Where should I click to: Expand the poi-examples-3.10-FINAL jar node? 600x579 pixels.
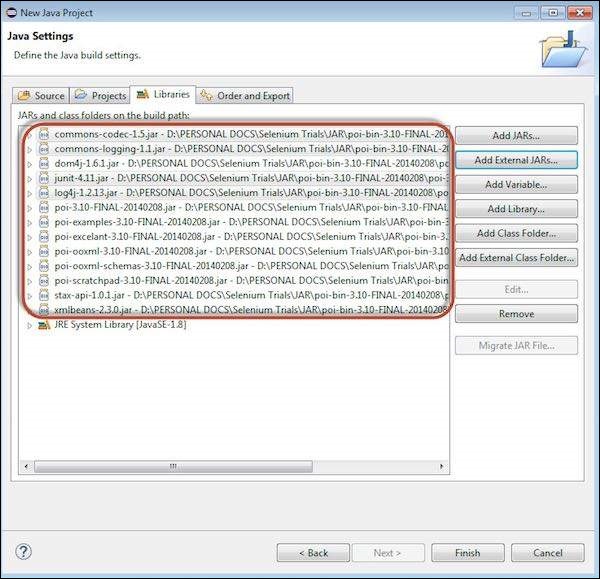coord(29,223)
